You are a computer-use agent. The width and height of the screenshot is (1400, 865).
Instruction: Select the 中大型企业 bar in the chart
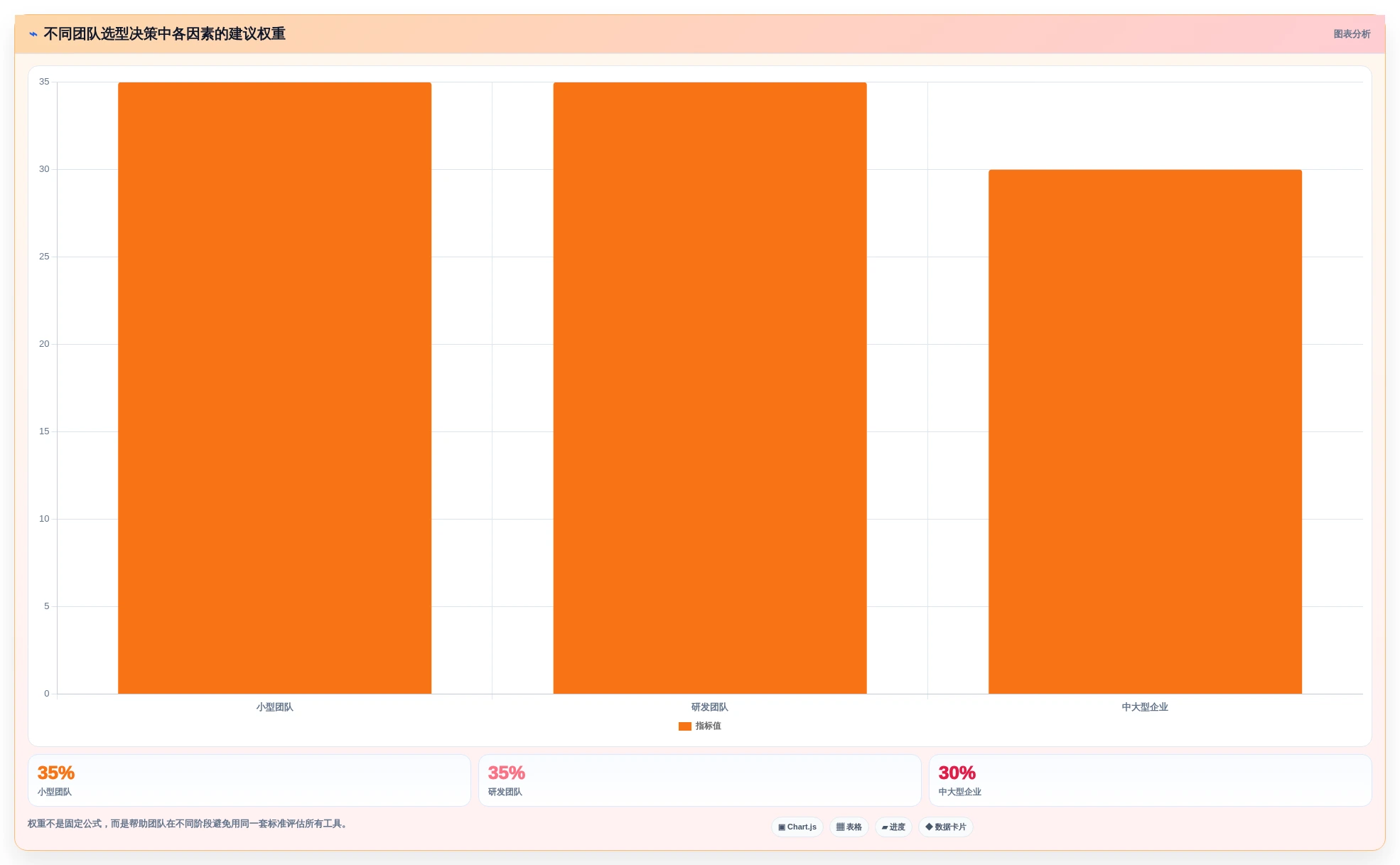[1145, 431]
